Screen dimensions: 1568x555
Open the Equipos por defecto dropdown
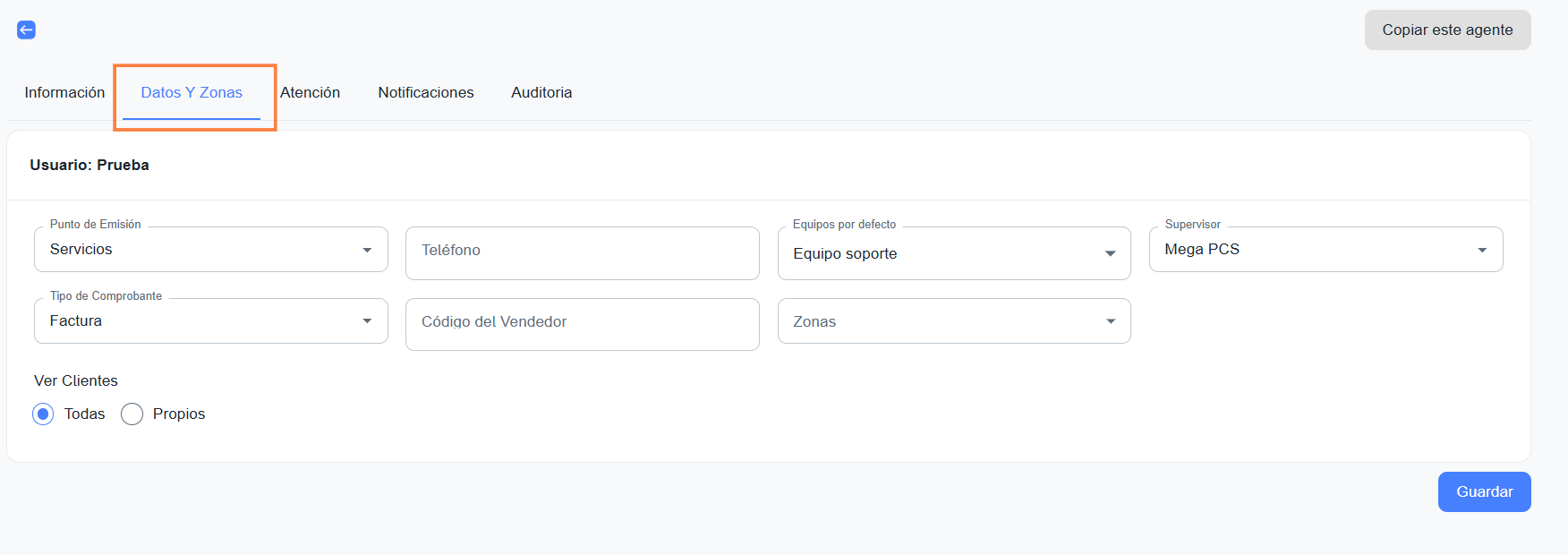(953, 253)
